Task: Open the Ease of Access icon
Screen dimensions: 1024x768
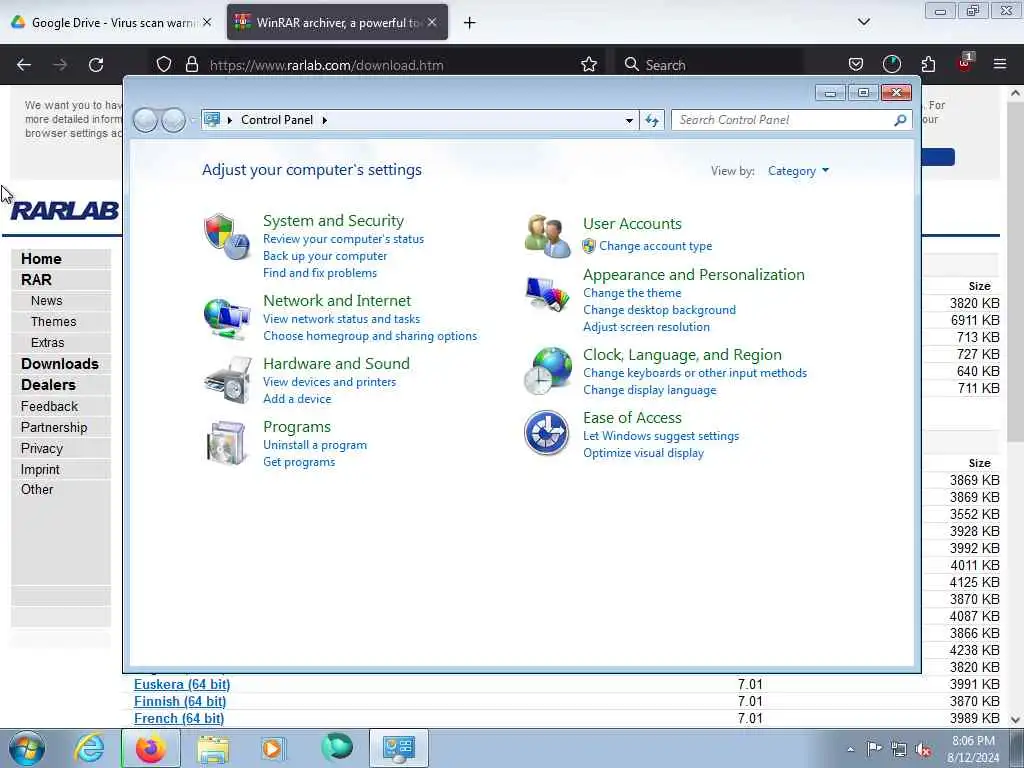Action: click(547, 433)
